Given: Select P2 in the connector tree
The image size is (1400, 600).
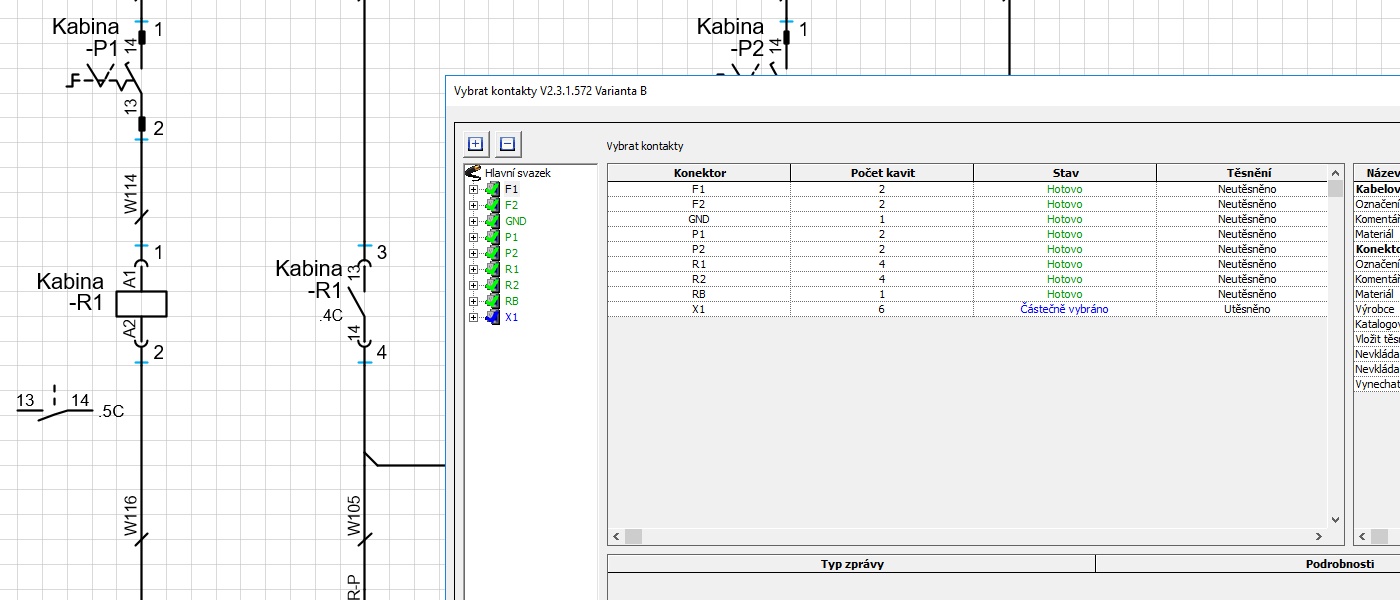Looking at the screenshot, I should (x=511, y=253).
